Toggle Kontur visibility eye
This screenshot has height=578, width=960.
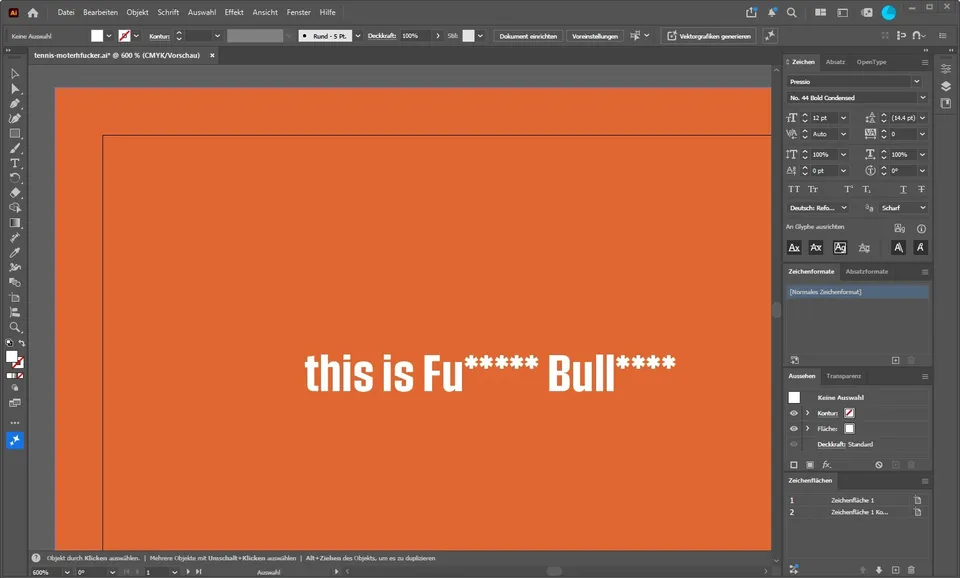click(x=793, y=413)
